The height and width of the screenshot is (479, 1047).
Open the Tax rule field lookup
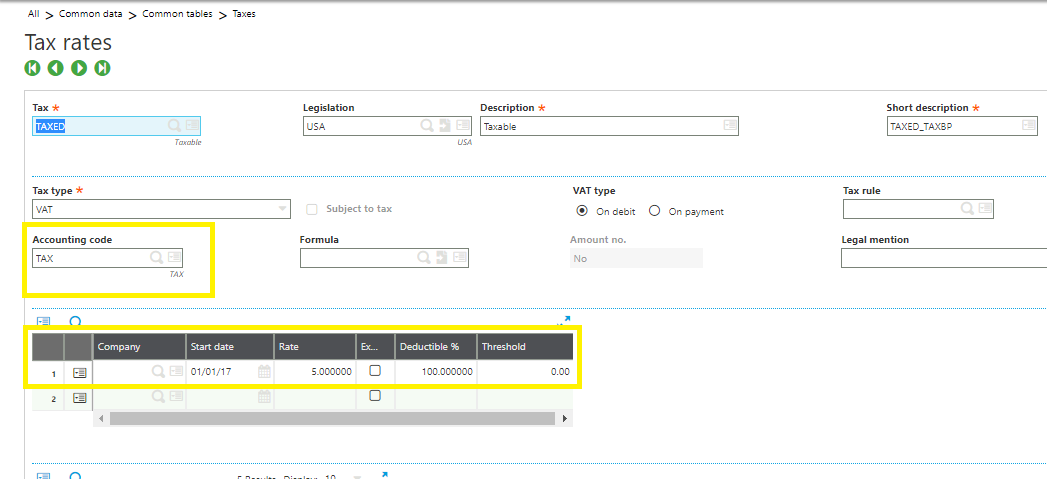click(967, 208)
